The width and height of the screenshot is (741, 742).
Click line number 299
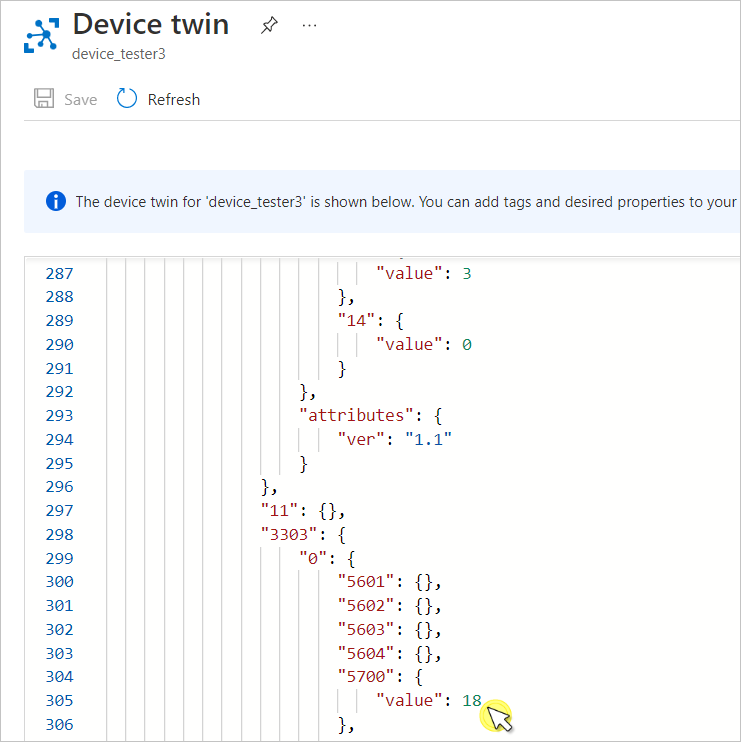pyautogui.click(x=60, y=558)
